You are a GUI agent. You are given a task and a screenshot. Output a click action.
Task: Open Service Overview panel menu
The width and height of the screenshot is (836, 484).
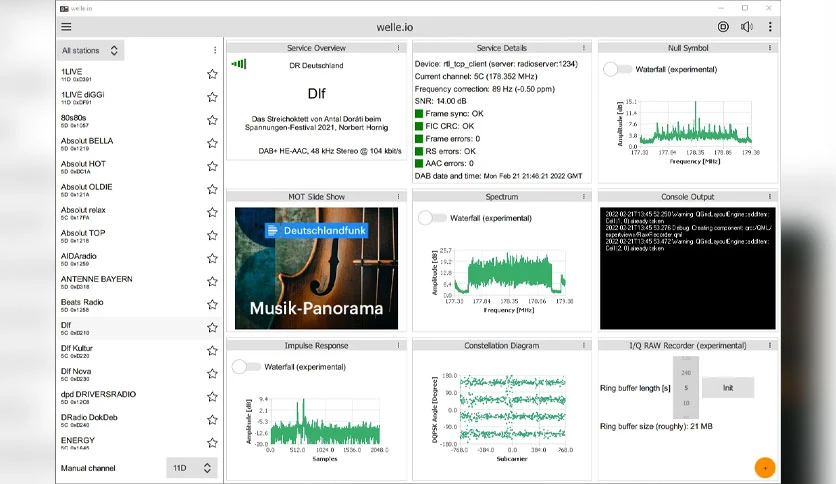click(x=398, y=48)
